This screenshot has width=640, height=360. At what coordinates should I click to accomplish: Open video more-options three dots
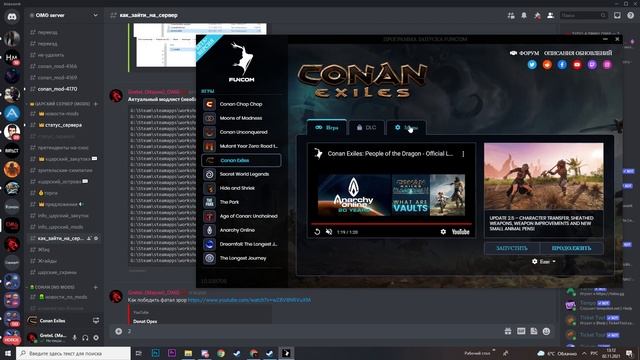pos(463,154)
